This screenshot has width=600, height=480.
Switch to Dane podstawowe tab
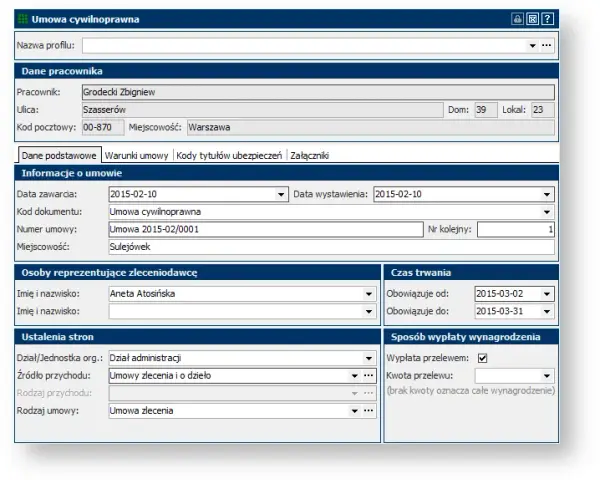tap(59, 155)
